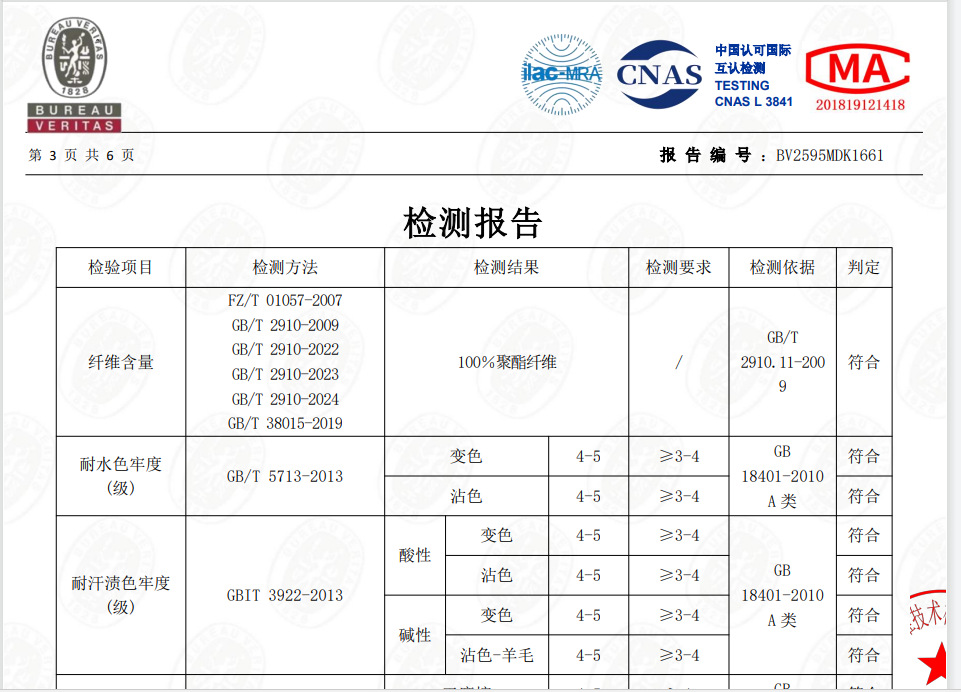Image resolution: width=961 pixels, height=692 pixels.
Task: Select method 'FZ/T 01057-2007'
Action: point(285,300)
